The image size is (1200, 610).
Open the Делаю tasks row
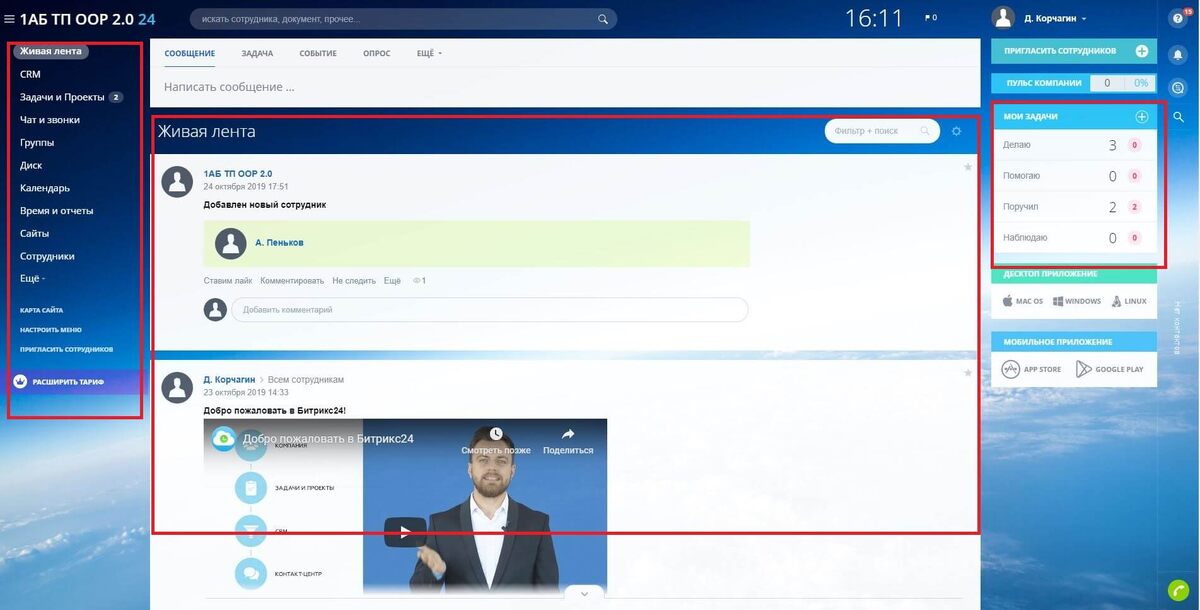point(1074,145)
